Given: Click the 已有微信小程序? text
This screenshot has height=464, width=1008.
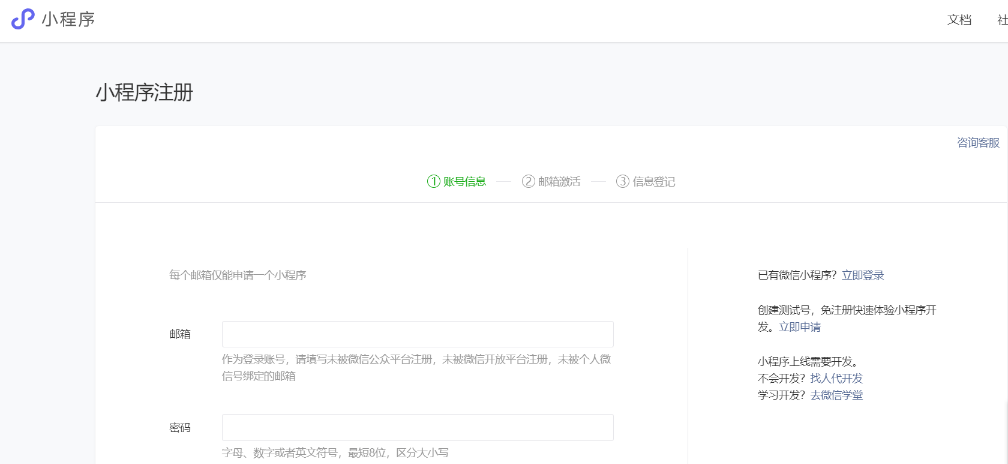Looking at the screenshot, I should (x=798, y=275).
